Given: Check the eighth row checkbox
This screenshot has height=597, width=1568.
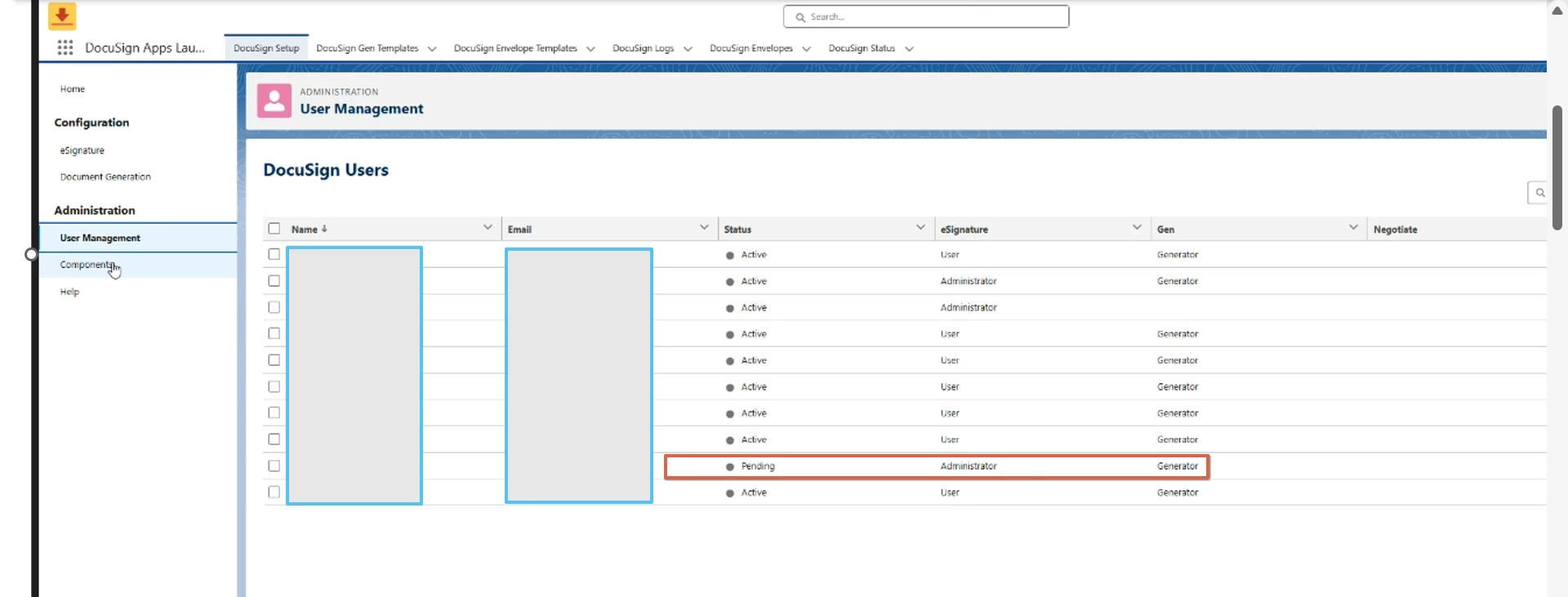Looking at the screenshot, I should coord(274,439).
